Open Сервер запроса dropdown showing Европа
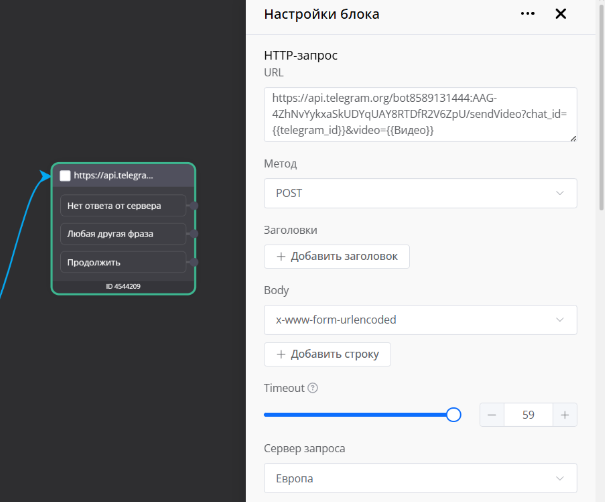This screenshot has height=502, width=605. click(420, 479)
